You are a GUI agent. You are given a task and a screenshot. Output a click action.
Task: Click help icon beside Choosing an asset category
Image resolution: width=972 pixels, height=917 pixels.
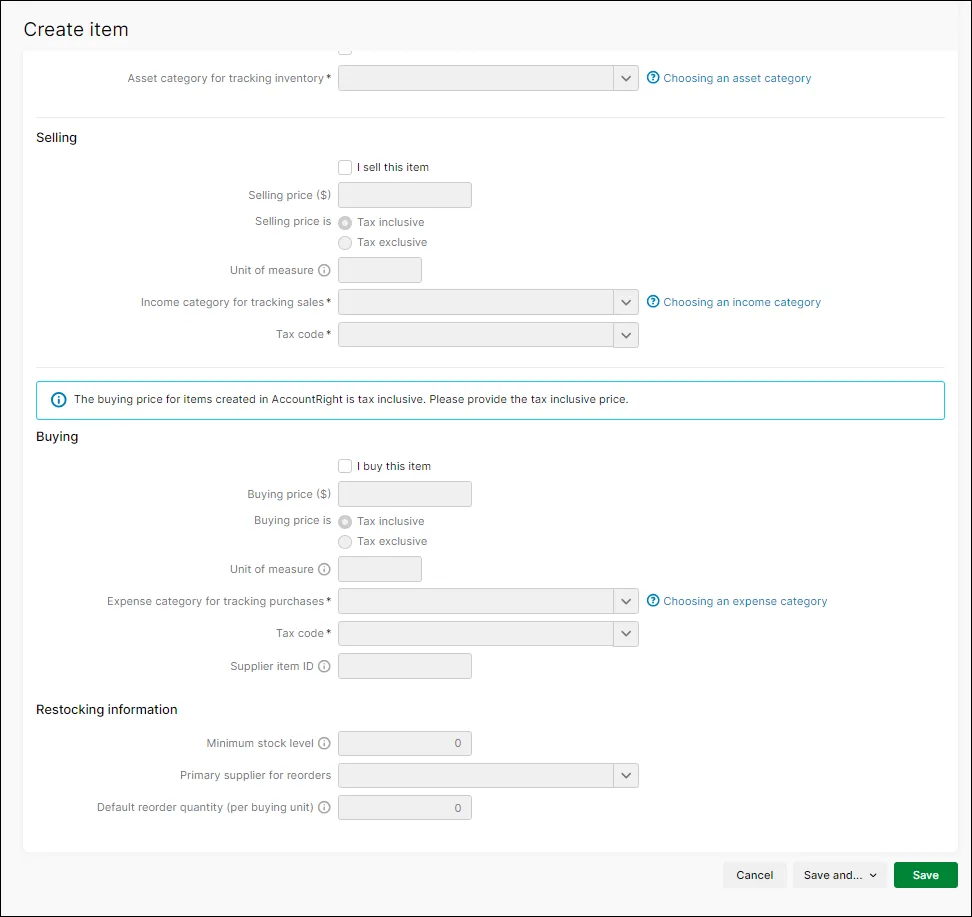653,78
